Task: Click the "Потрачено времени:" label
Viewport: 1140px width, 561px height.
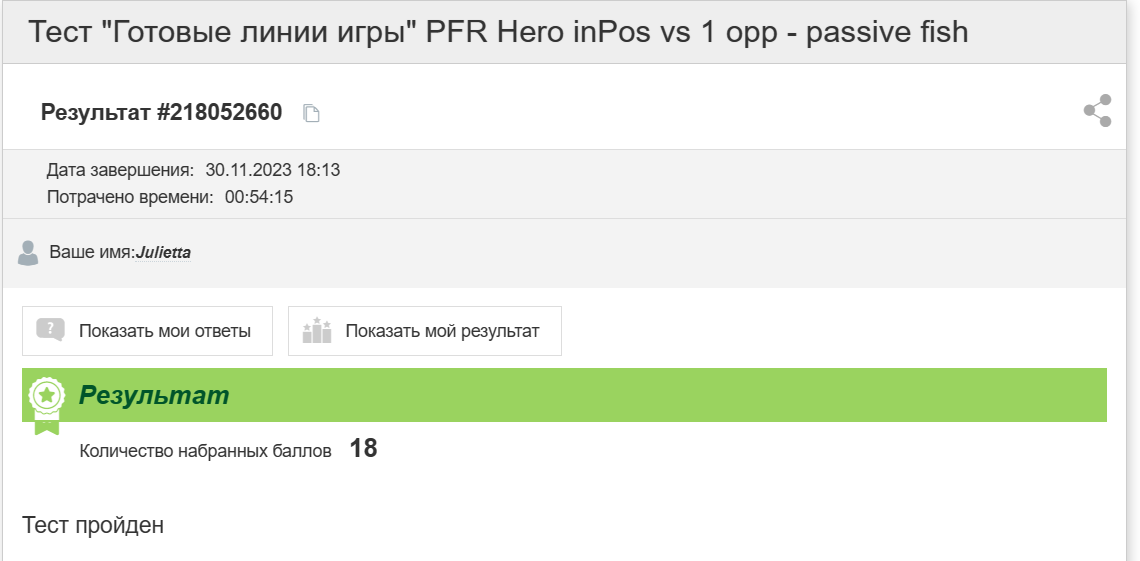Action: 130,197
